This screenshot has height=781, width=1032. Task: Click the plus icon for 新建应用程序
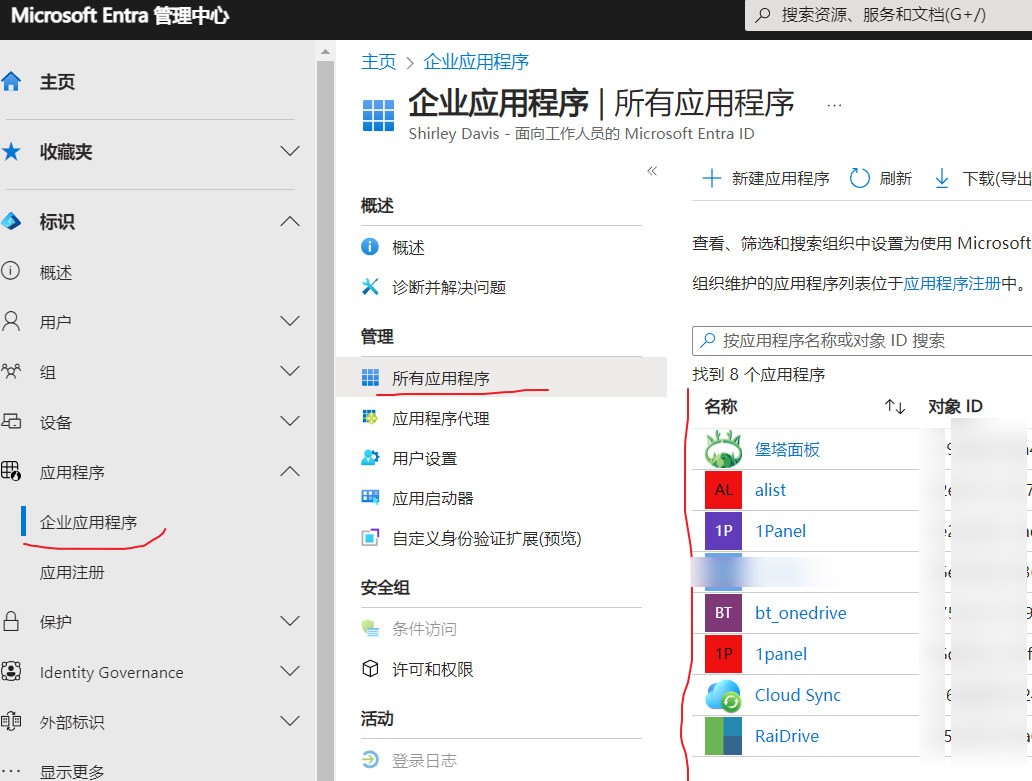pos(711,178)
